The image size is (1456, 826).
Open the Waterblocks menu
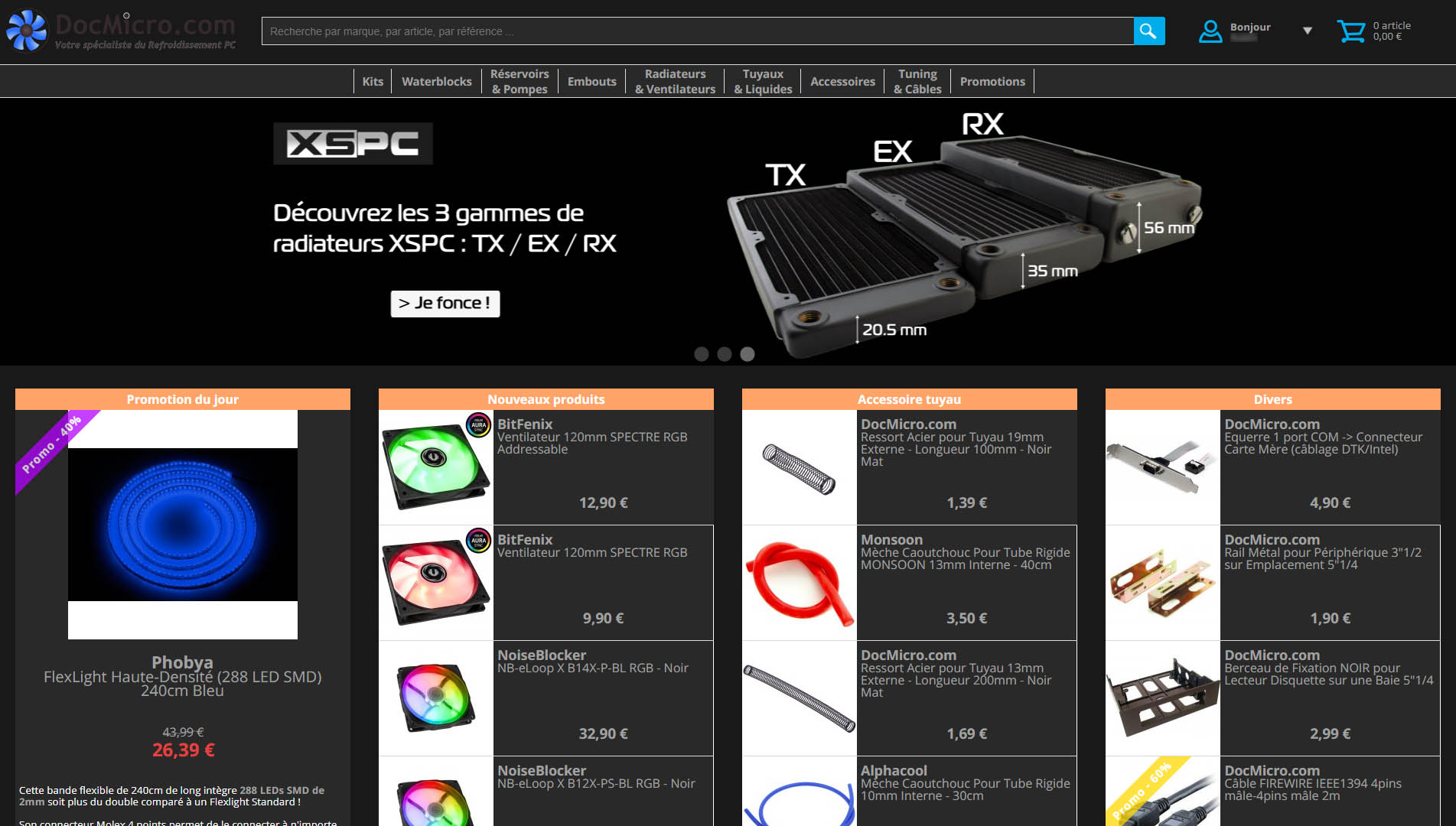[437, 82]
